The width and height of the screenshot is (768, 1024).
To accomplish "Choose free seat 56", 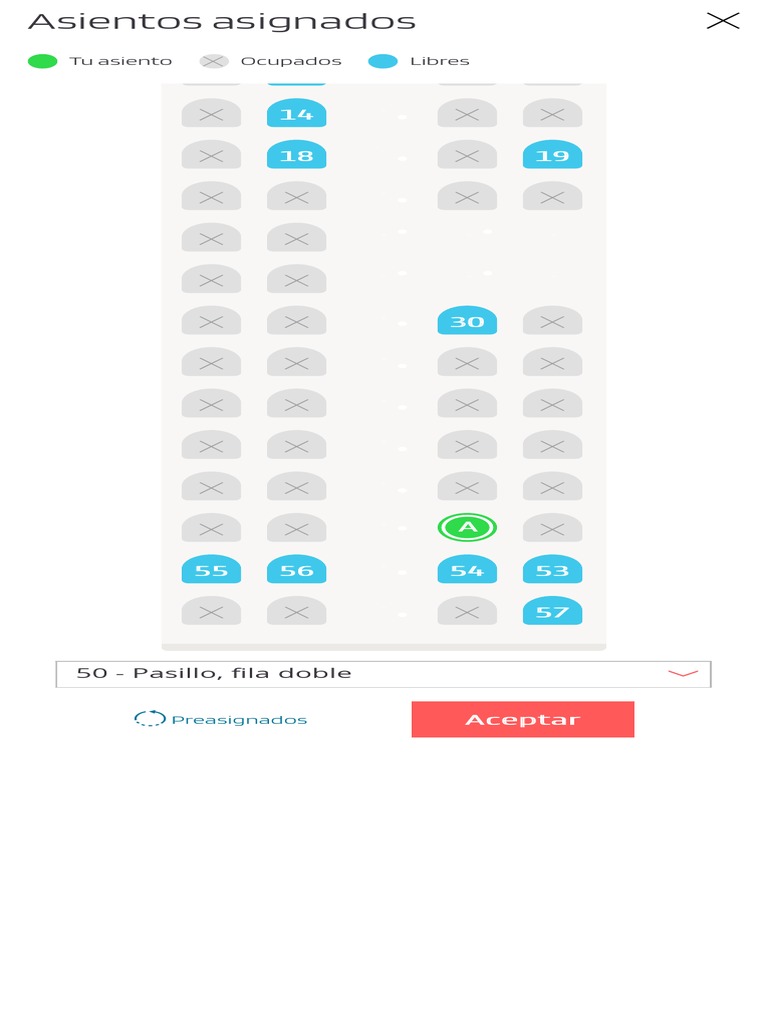I will [296, 570].
